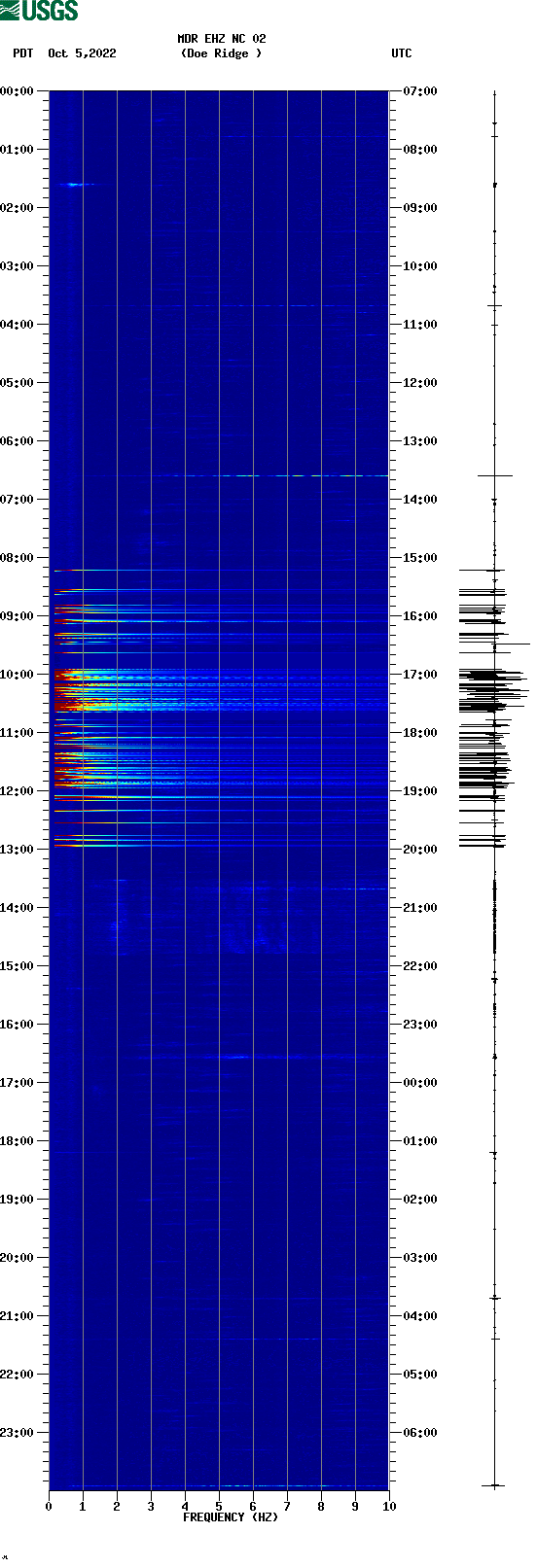The image size is (537, 1568).
Task: Click the UTC time label '09:00' at right
Action: [420, 208]
